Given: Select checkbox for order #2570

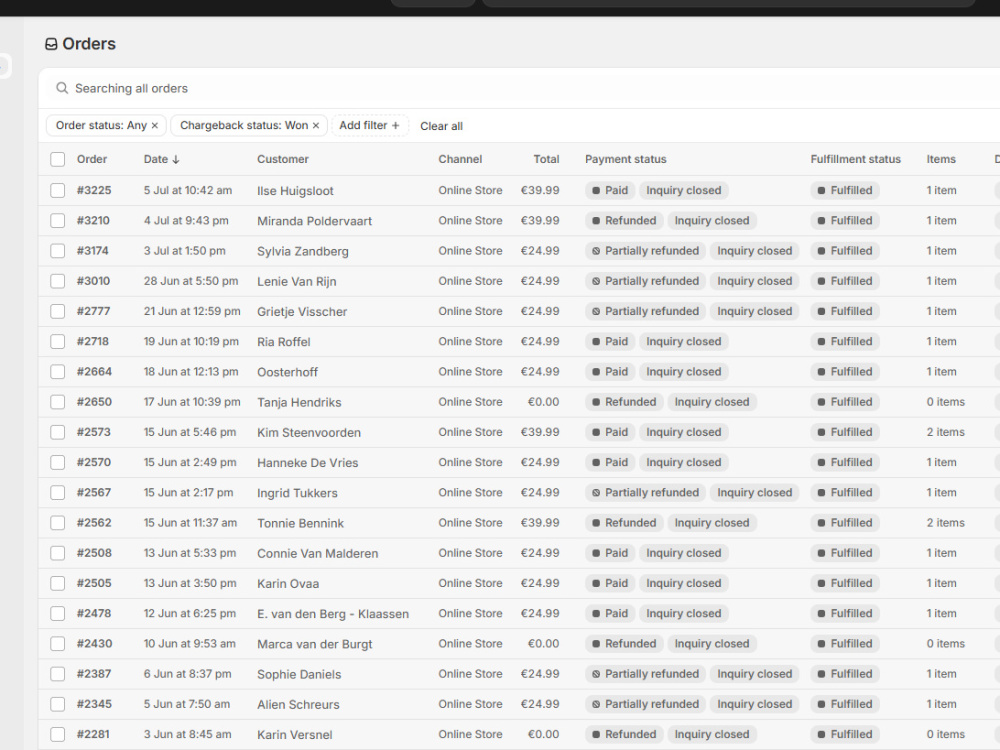Looking at the screenshot, I should click(x=57, y=462).
